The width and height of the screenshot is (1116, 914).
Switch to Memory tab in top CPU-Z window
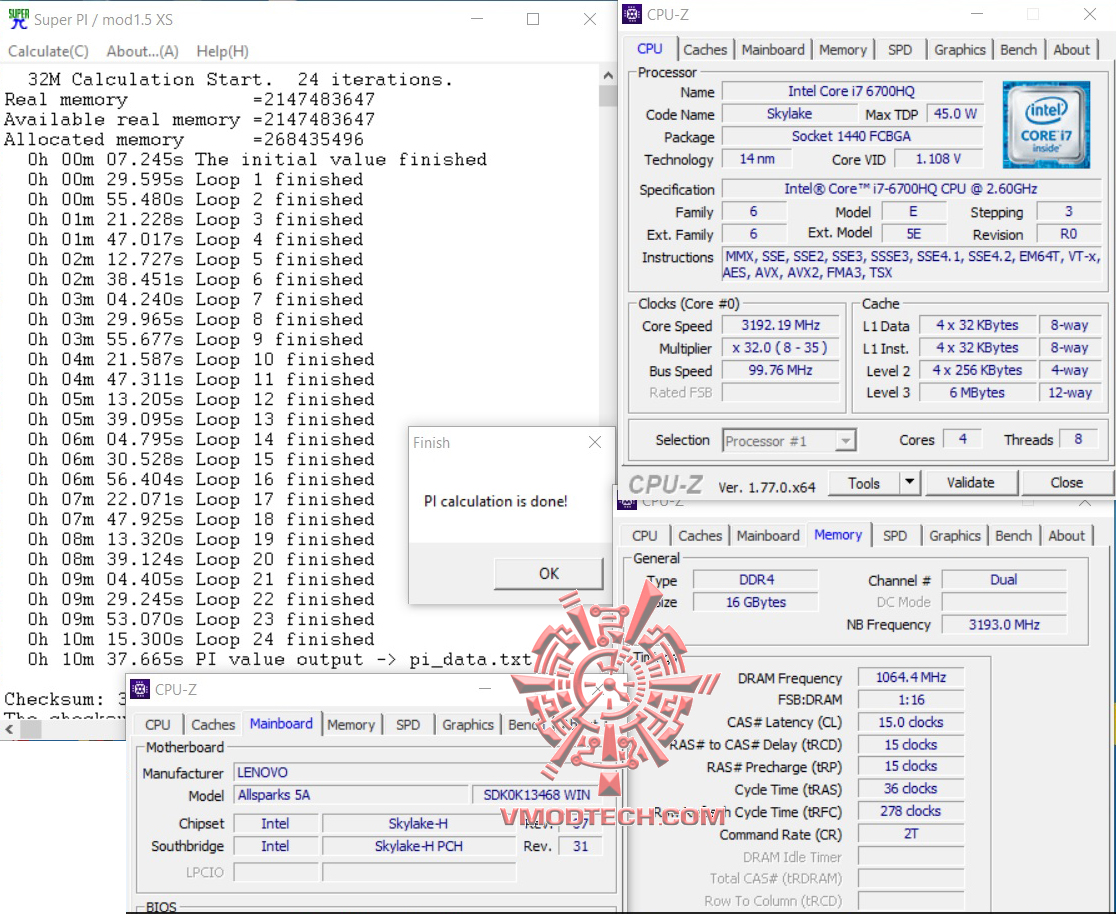tap(843, 49)
